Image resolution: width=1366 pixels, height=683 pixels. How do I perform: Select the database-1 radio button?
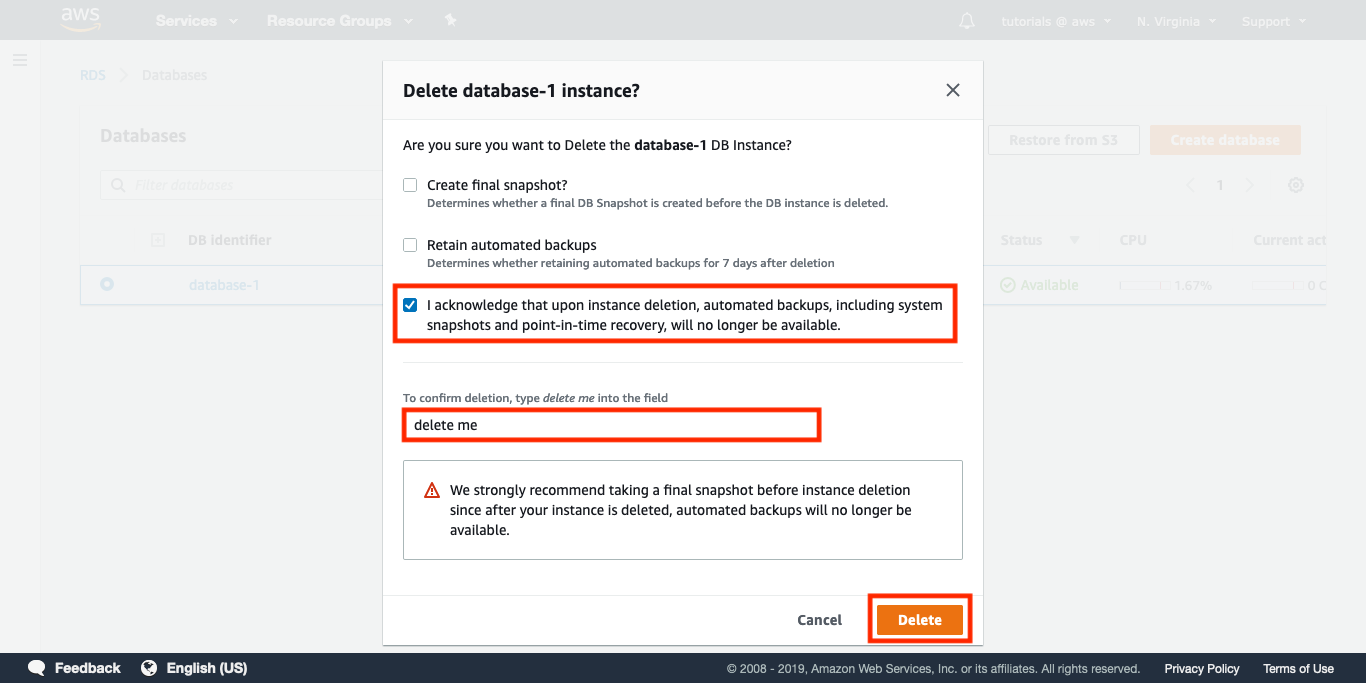point(107,285)
